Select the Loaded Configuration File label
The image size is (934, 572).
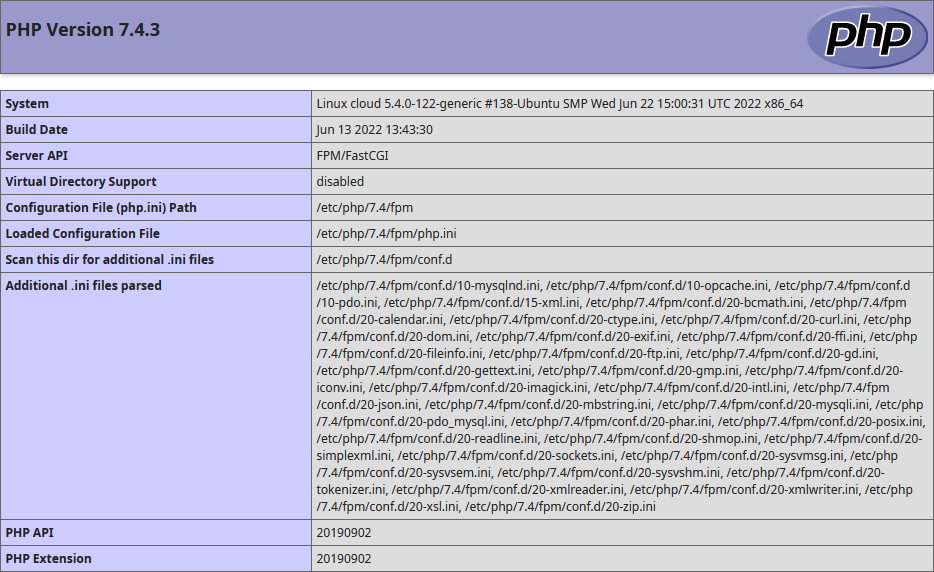(x=83, y=234)
